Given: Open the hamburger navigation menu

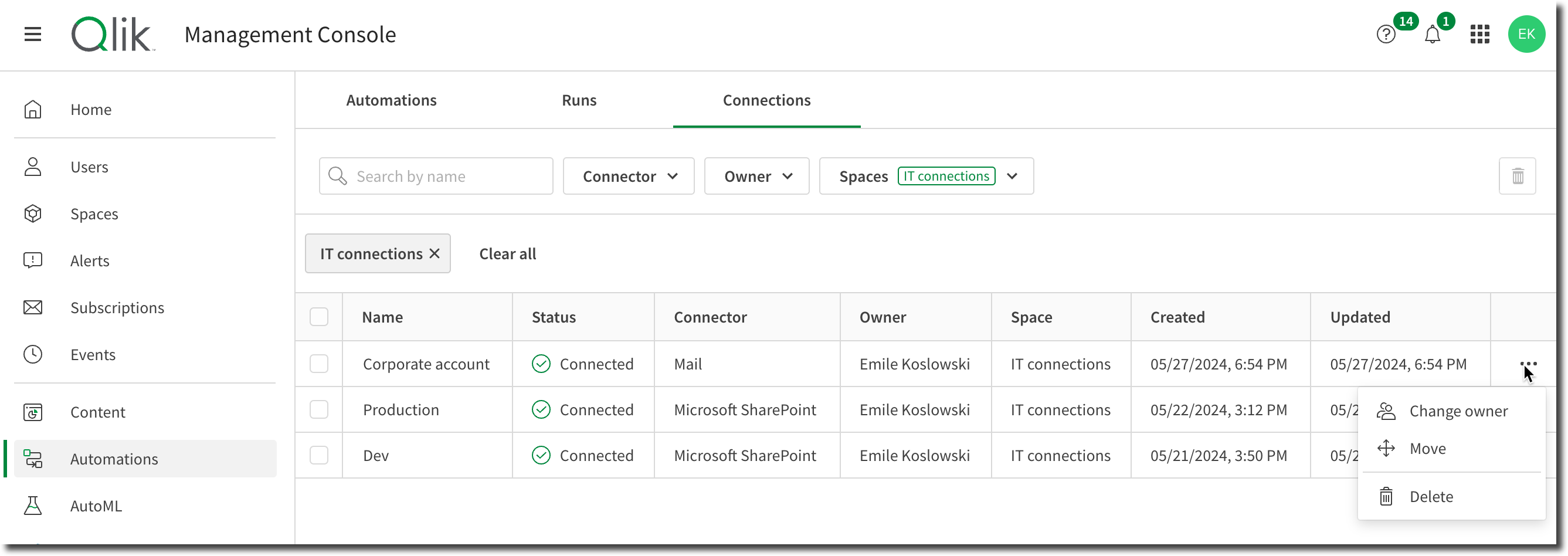Looking at the screenshot, I should 32,35.
